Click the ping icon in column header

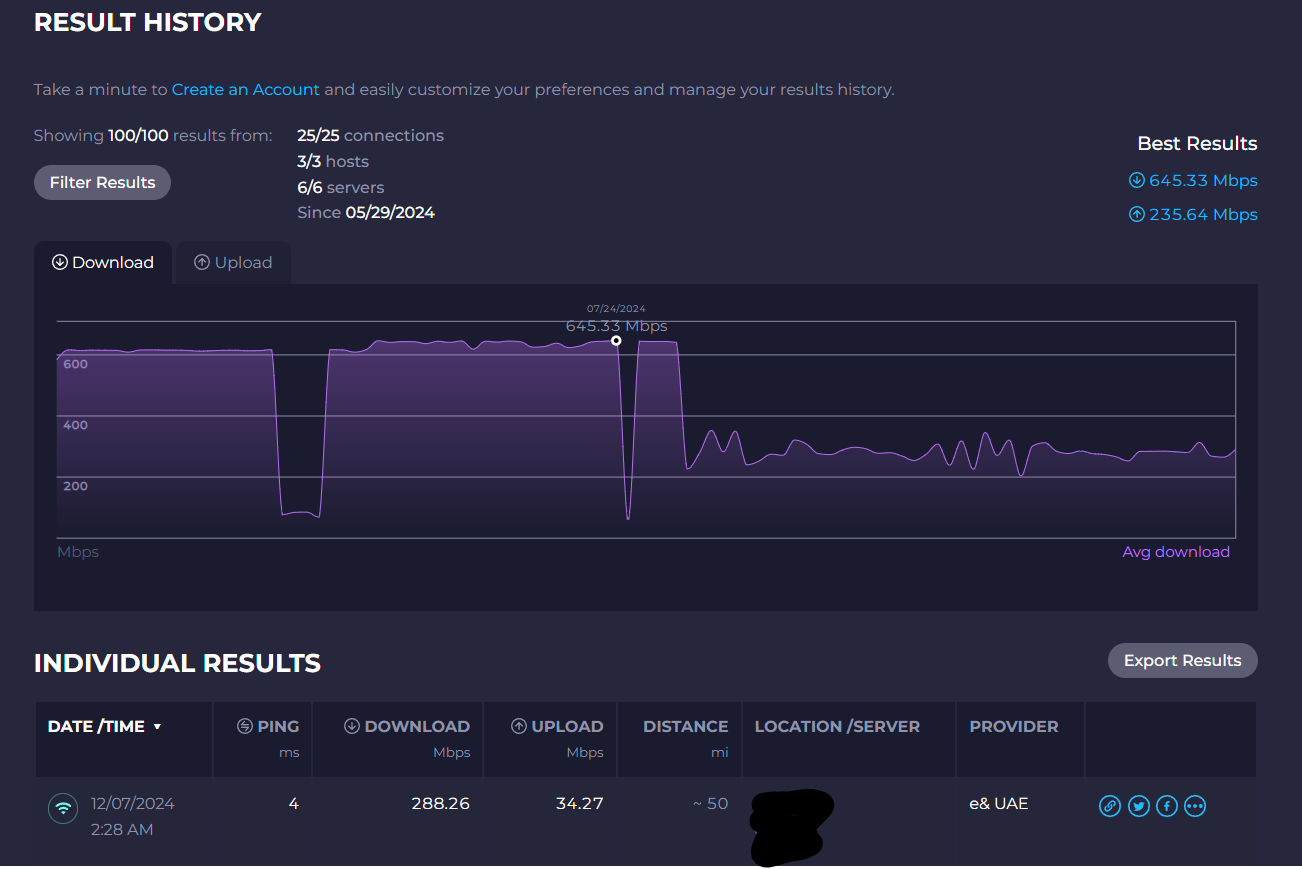click(245, 727)
